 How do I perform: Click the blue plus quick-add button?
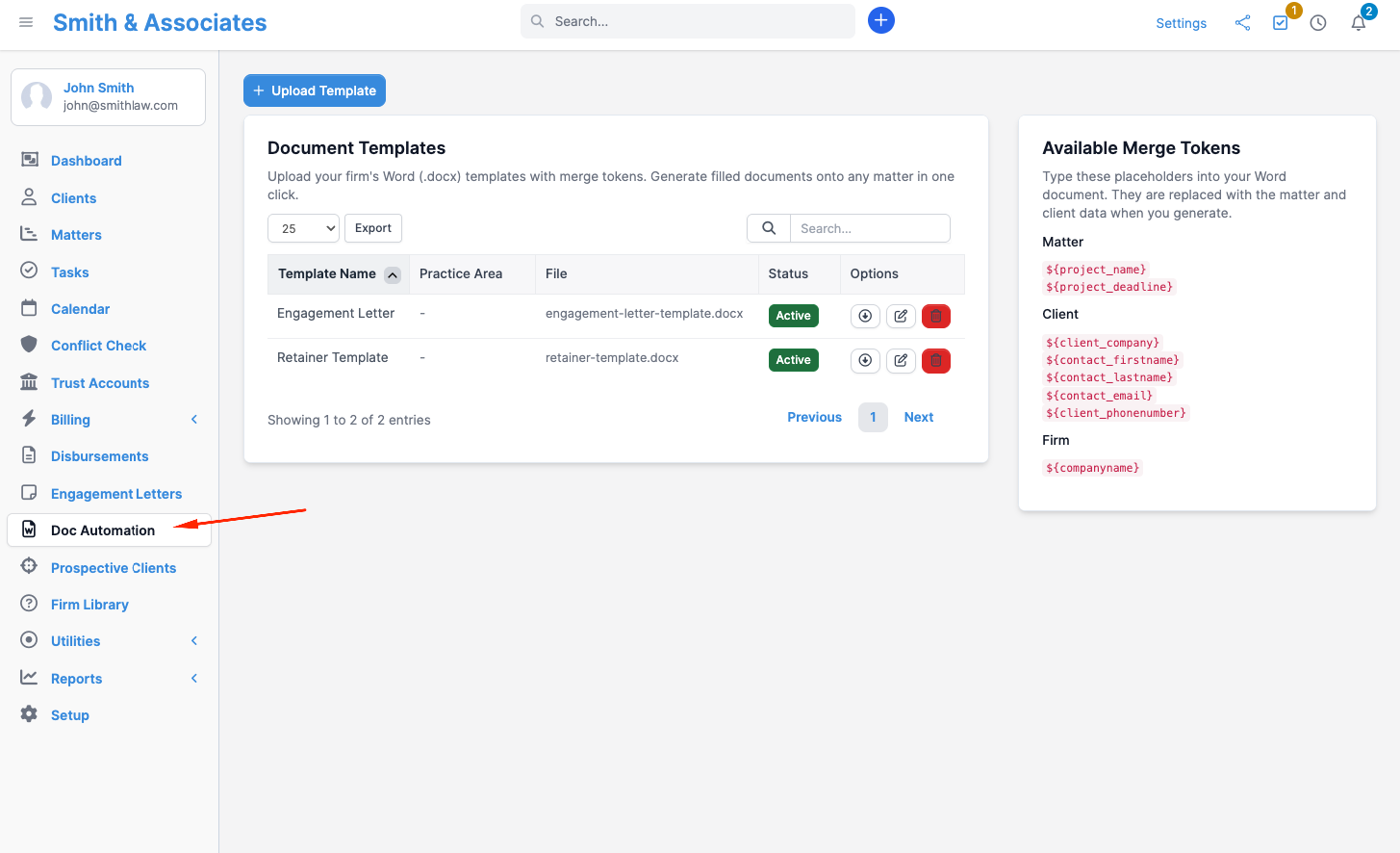point(880,20)
